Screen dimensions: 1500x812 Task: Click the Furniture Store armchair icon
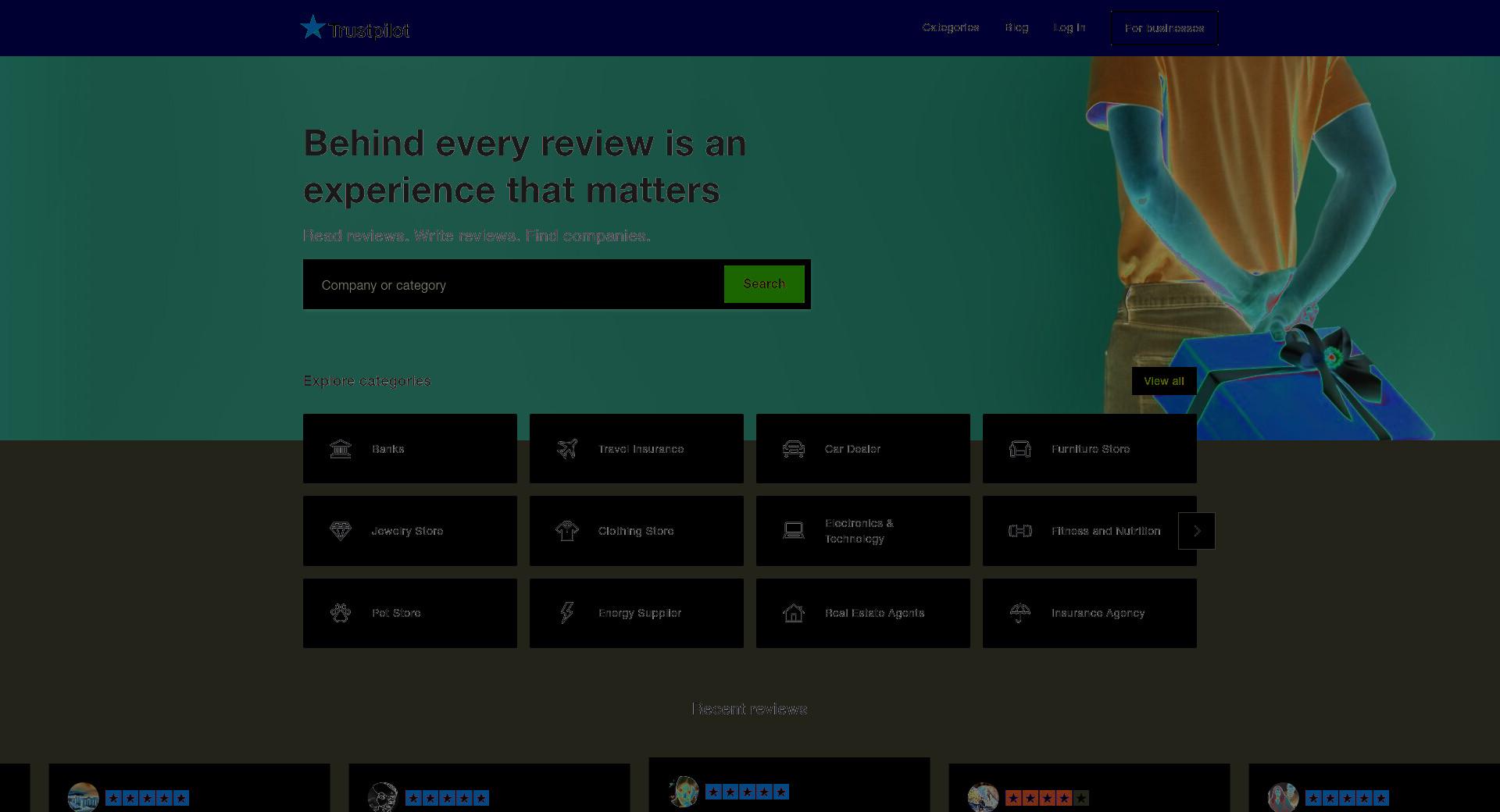pos(1020,449)
